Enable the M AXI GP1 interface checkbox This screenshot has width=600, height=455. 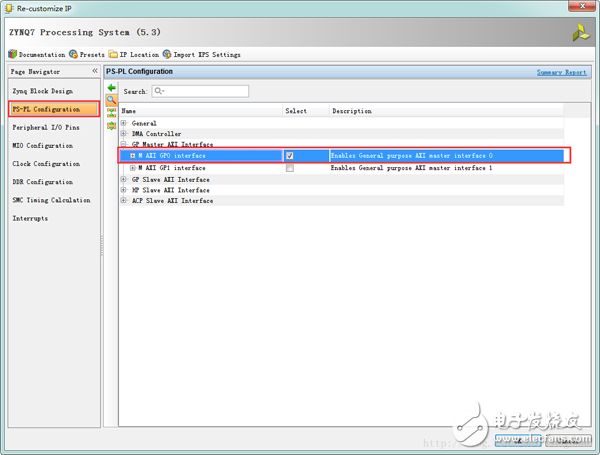290,168
